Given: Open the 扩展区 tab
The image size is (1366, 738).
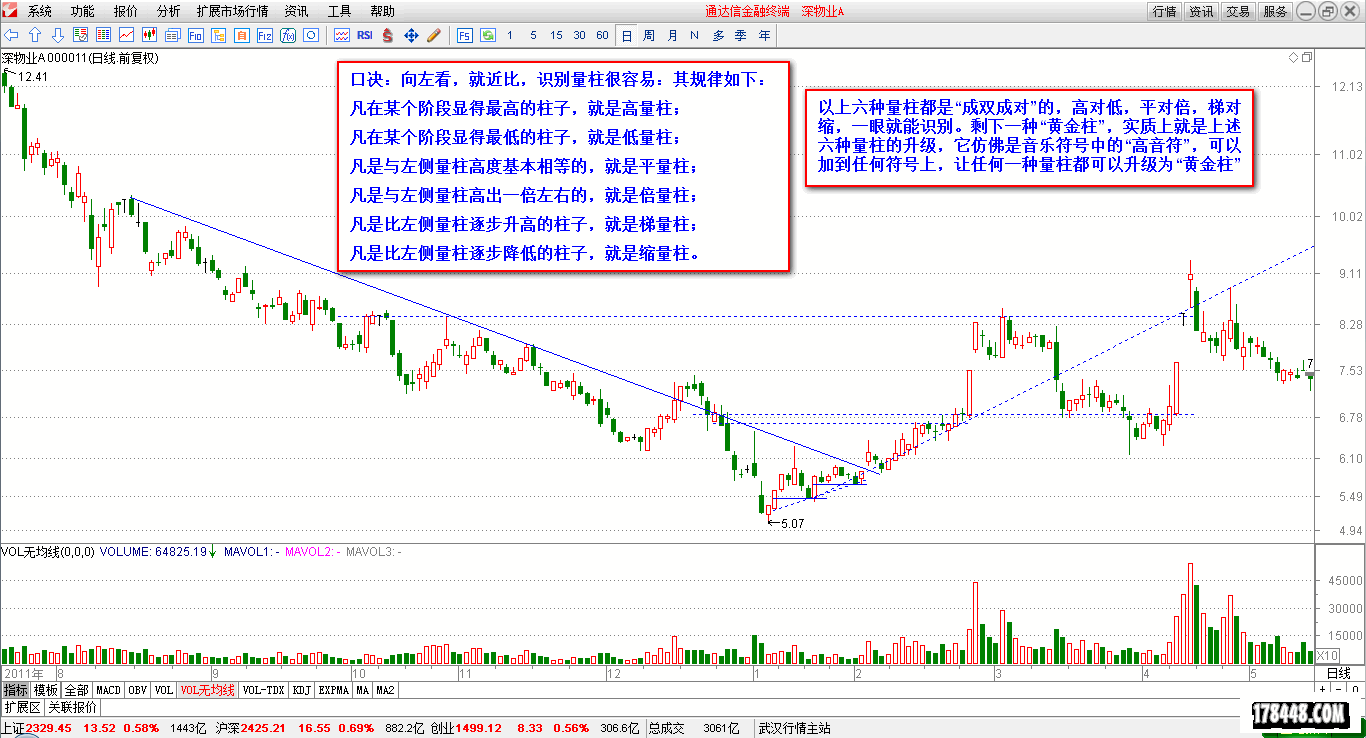Looking at the screenshot, I should coord(22,707).
